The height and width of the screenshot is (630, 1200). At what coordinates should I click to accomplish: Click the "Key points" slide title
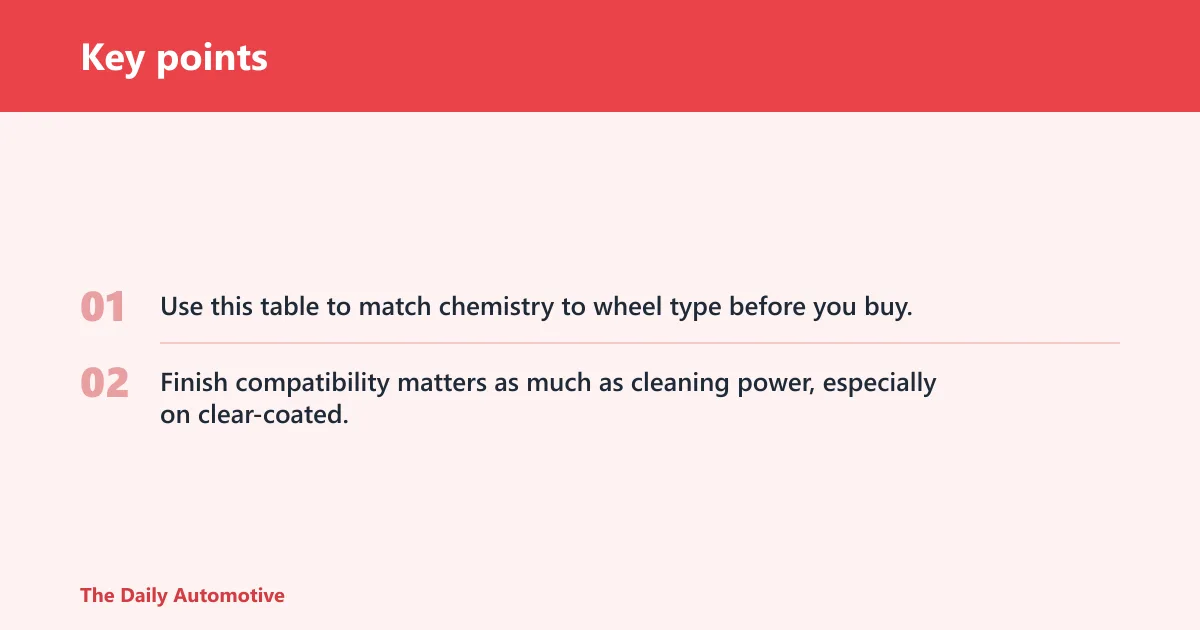(x=174, y=57)
